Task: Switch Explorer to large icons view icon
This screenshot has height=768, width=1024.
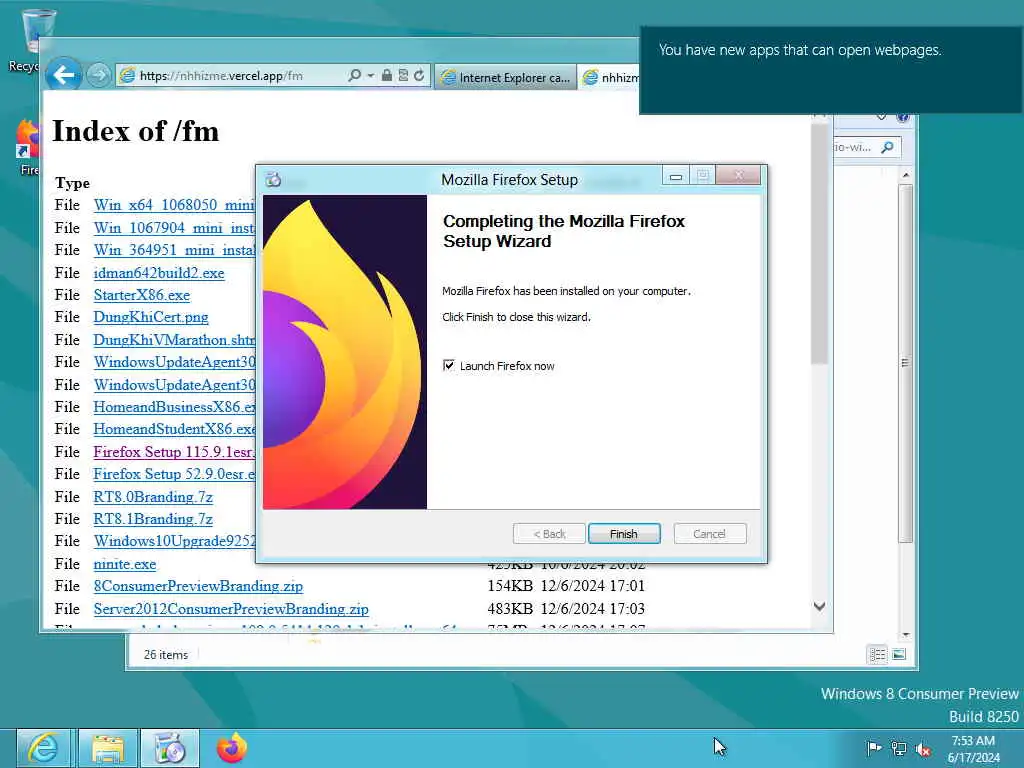Action: tap(899, 654)
